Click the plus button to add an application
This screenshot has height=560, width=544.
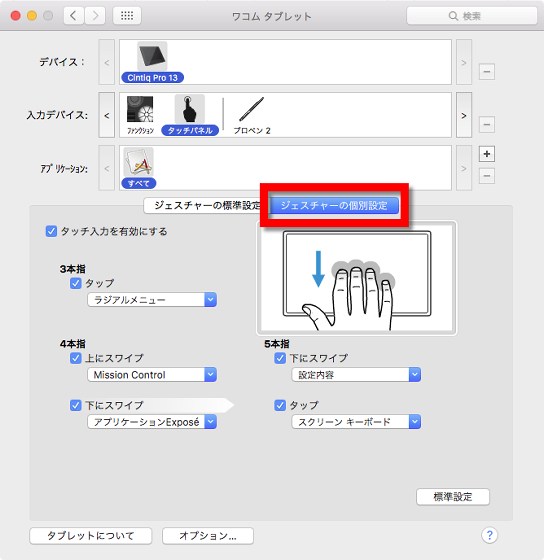[x=486, y=154]
